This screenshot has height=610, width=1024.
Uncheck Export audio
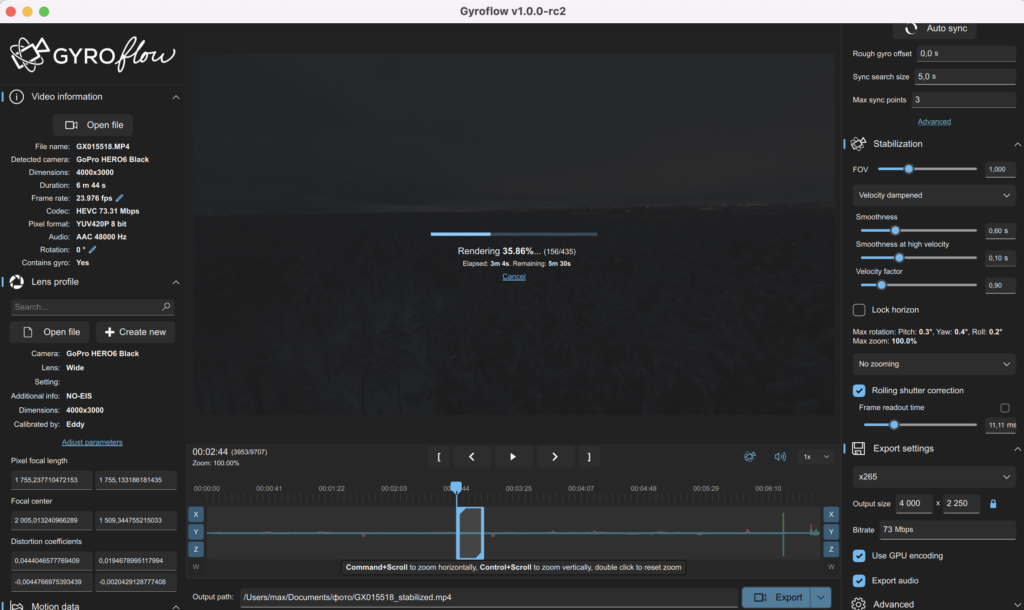tap(859, 581)
